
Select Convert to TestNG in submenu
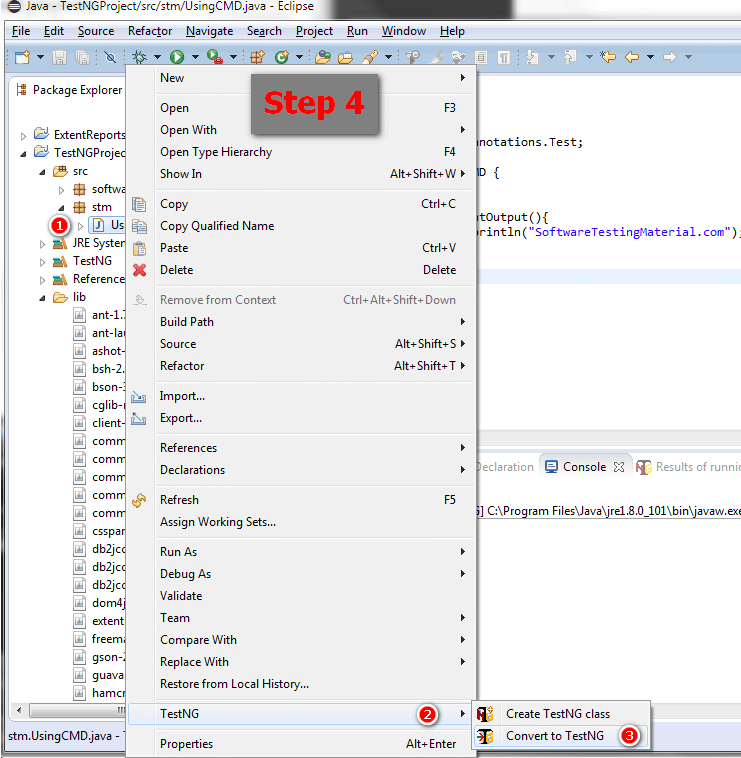point(561,736)
